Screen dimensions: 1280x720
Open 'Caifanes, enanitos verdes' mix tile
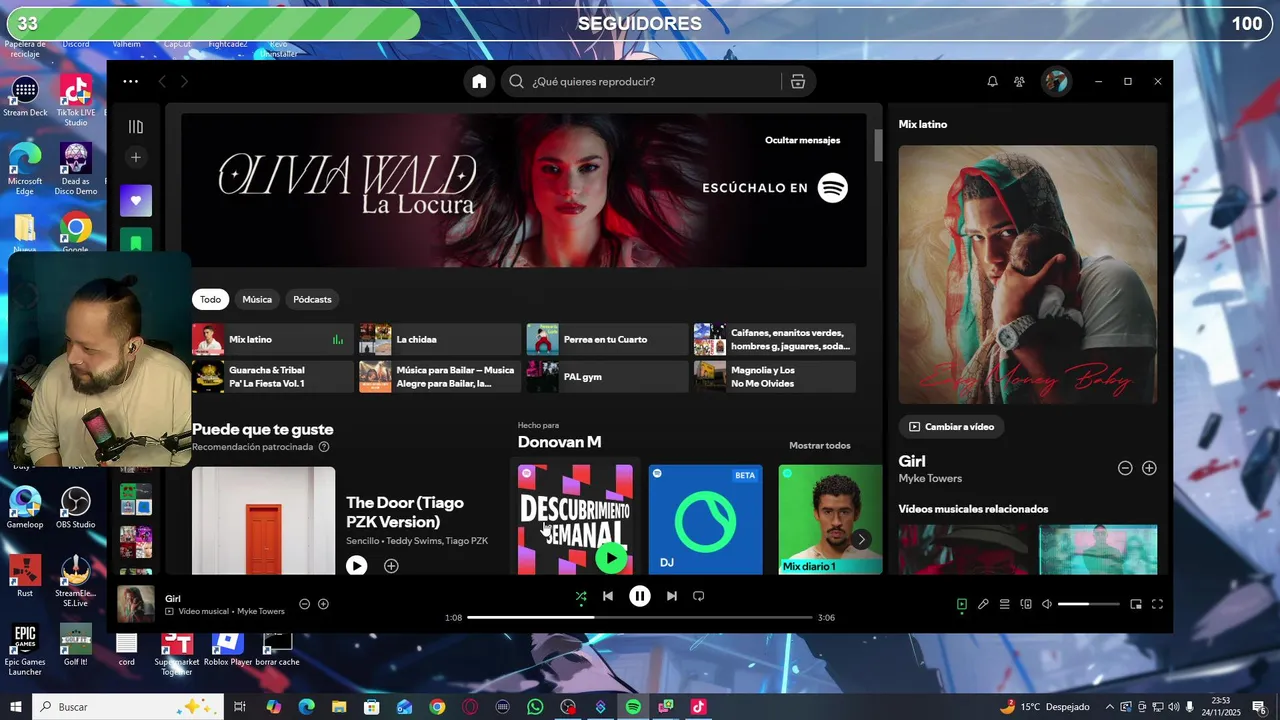[x=775, y=340]
